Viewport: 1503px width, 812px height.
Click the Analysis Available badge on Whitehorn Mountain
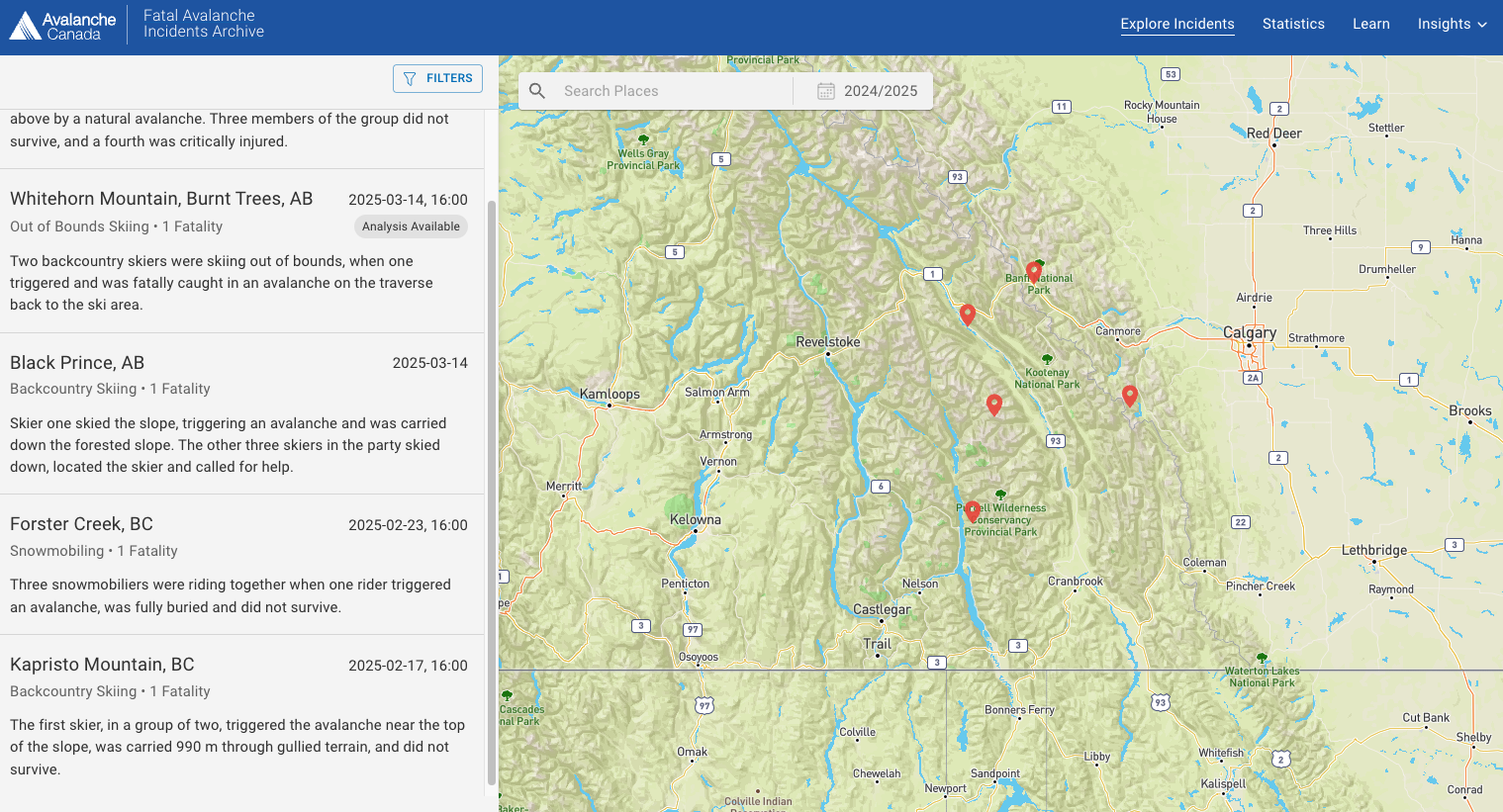pyautogui.click(x=411, y=226)
